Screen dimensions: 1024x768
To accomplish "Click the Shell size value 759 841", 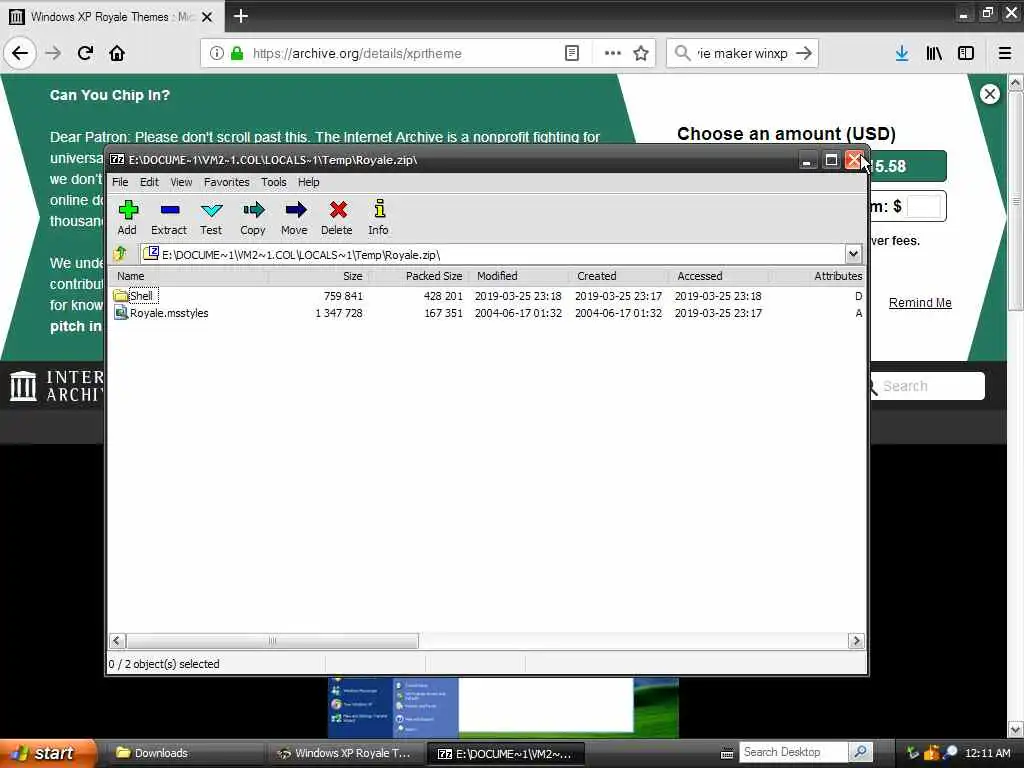I will (343, 296).
